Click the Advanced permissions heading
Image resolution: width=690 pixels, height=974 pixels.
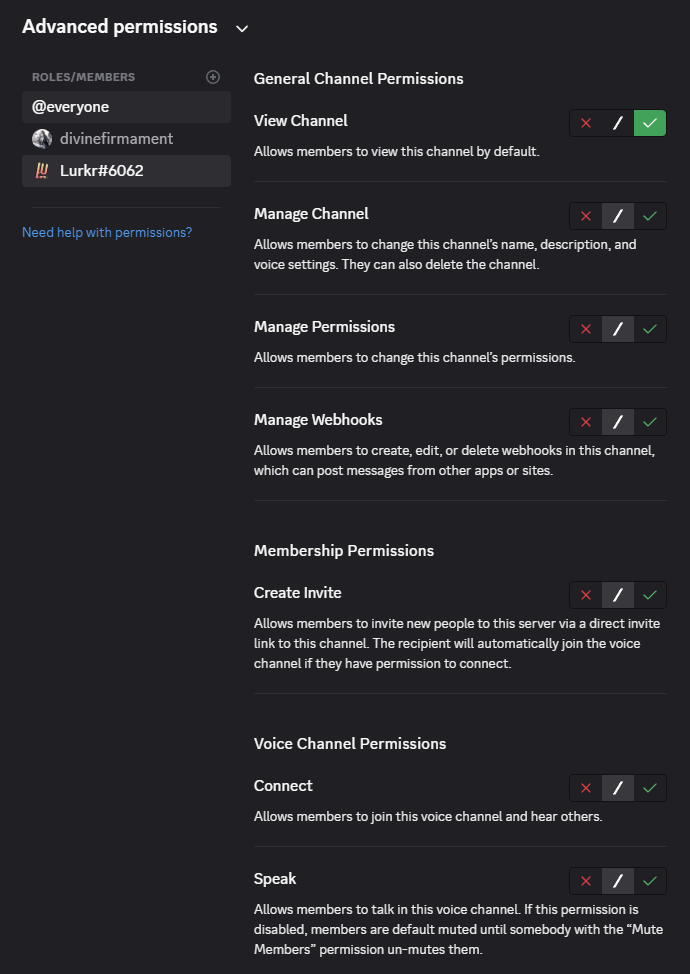(x=120, y=27)
